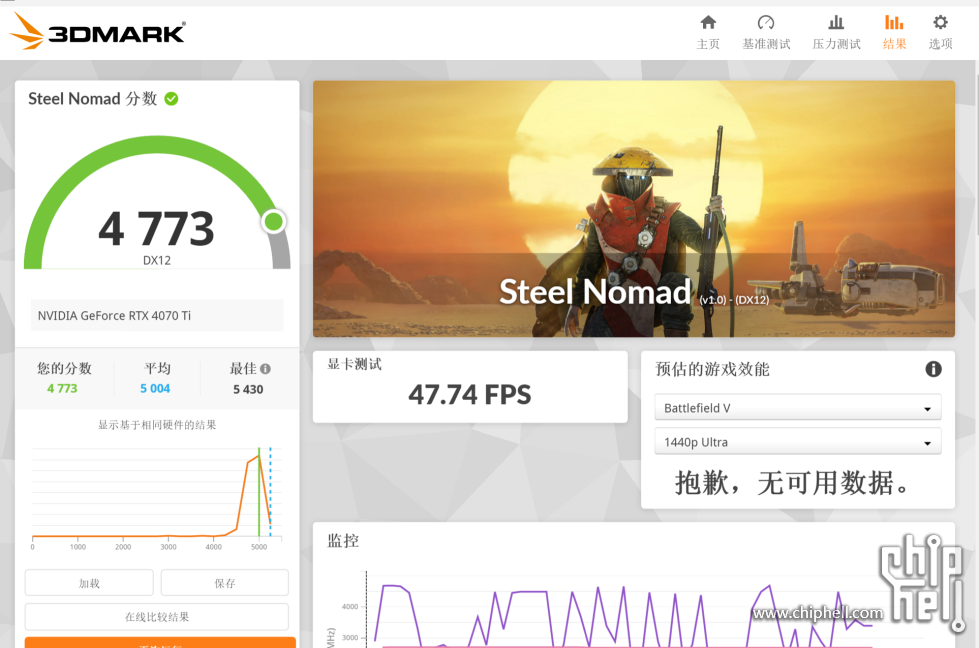Click the 47.74 FPS graphics test result
Image resolution: width=979 pixels, height=648 pixels.
tap(470, 395)
